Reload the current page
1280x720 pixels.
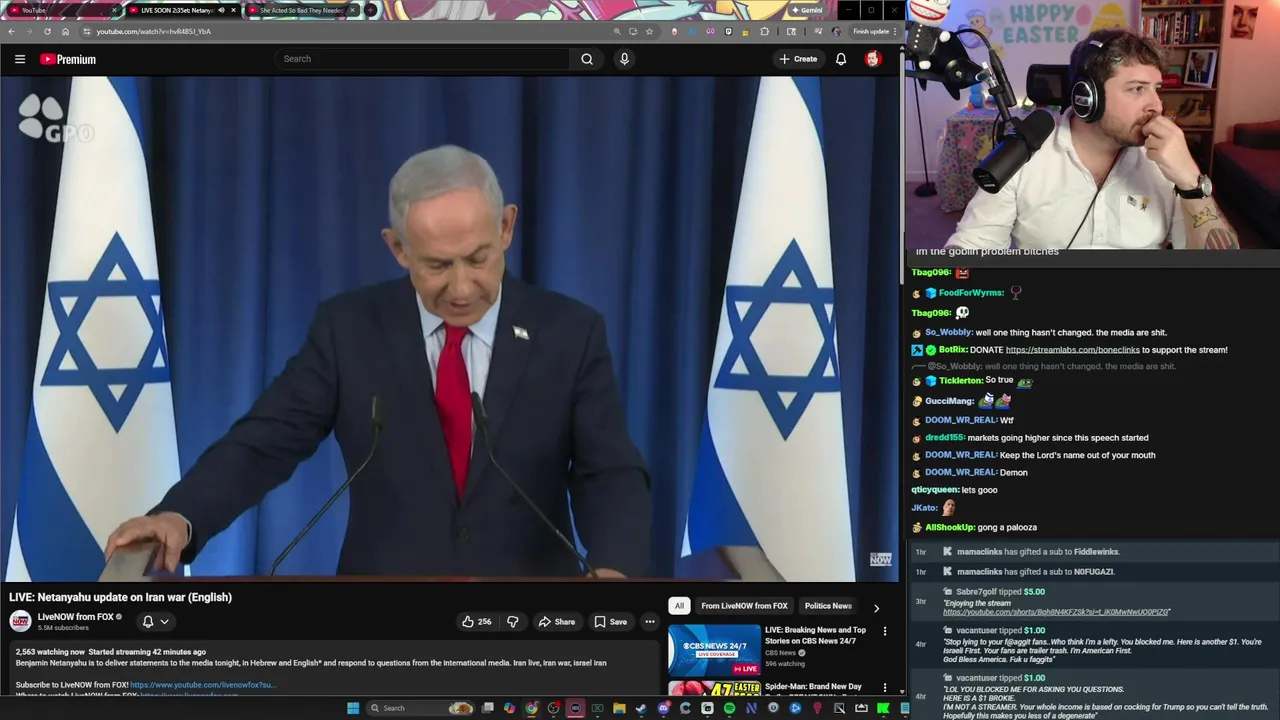pos(47,31)
